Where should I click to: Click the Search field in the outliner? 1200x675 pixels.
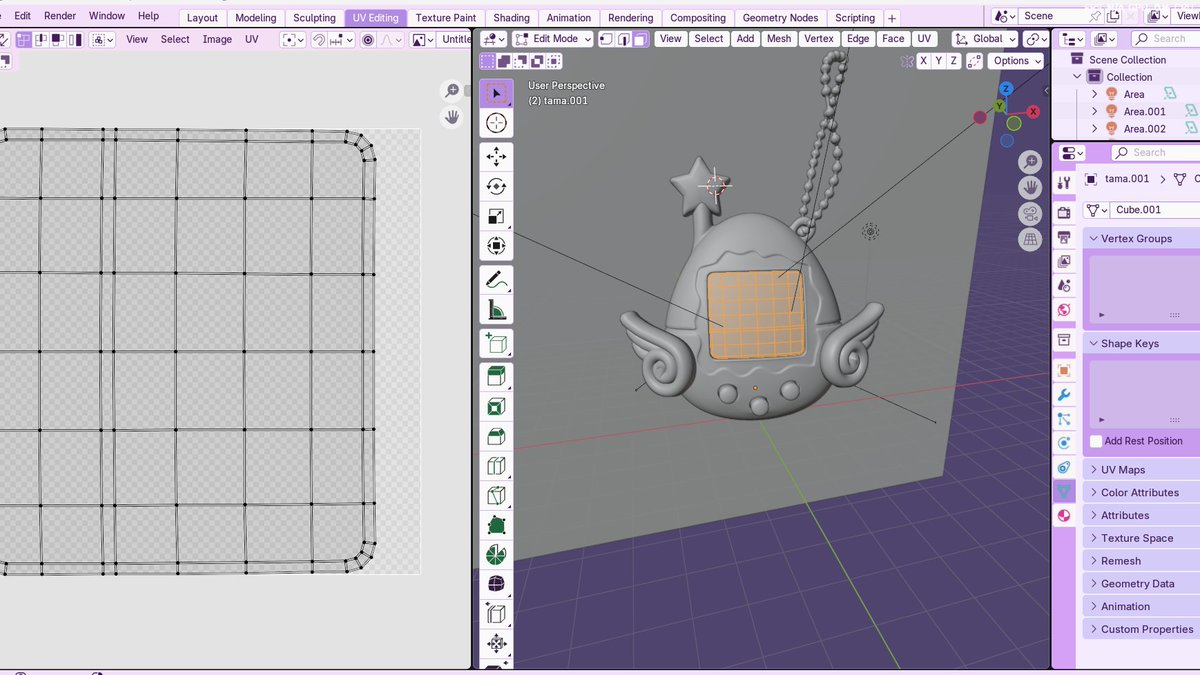click(1166, 39)
